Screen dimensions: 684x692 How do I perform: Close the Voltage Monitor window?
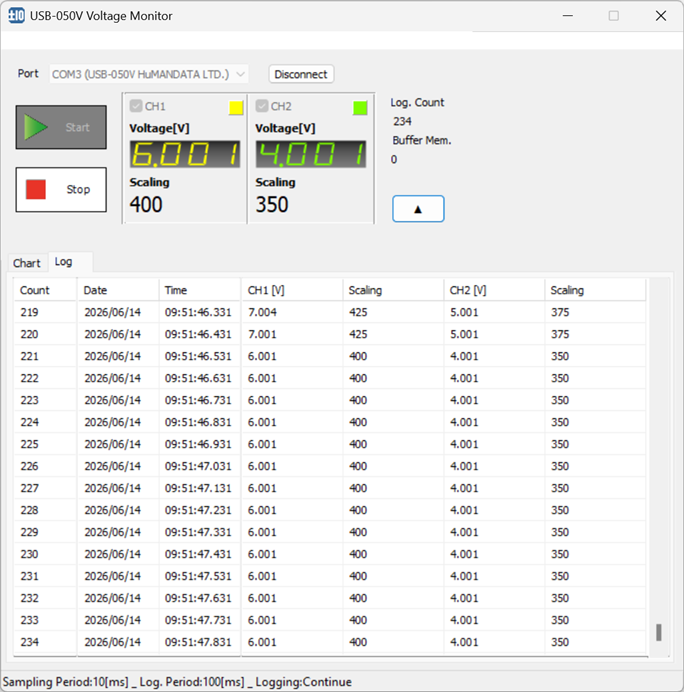(661, 16)
